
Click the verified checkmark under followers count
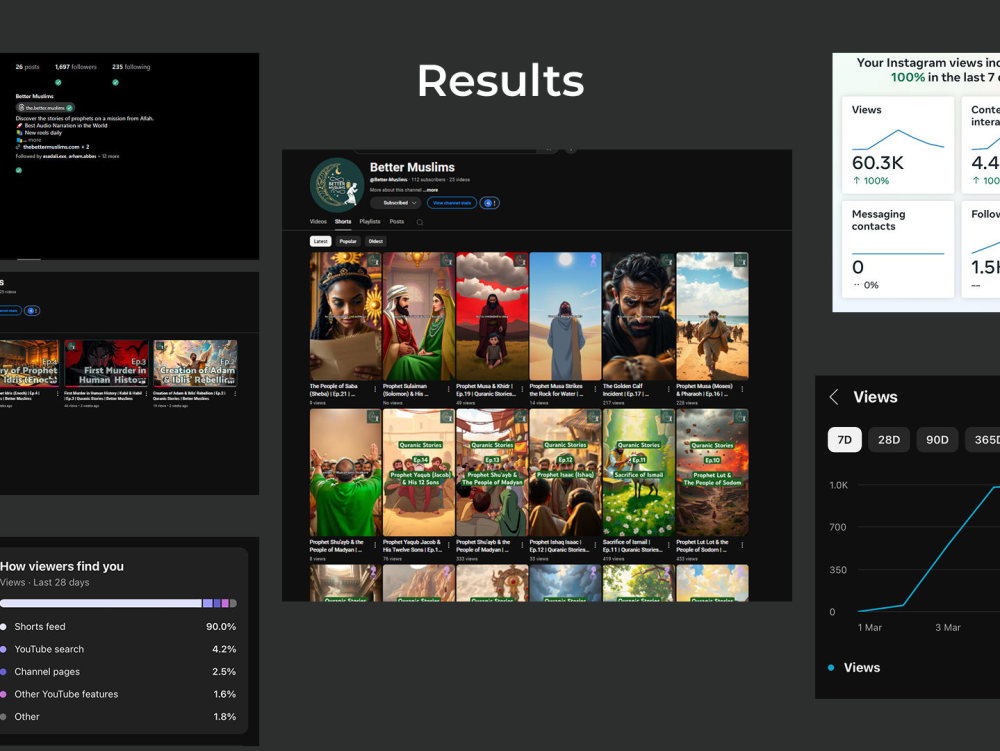tap(58, 82)
